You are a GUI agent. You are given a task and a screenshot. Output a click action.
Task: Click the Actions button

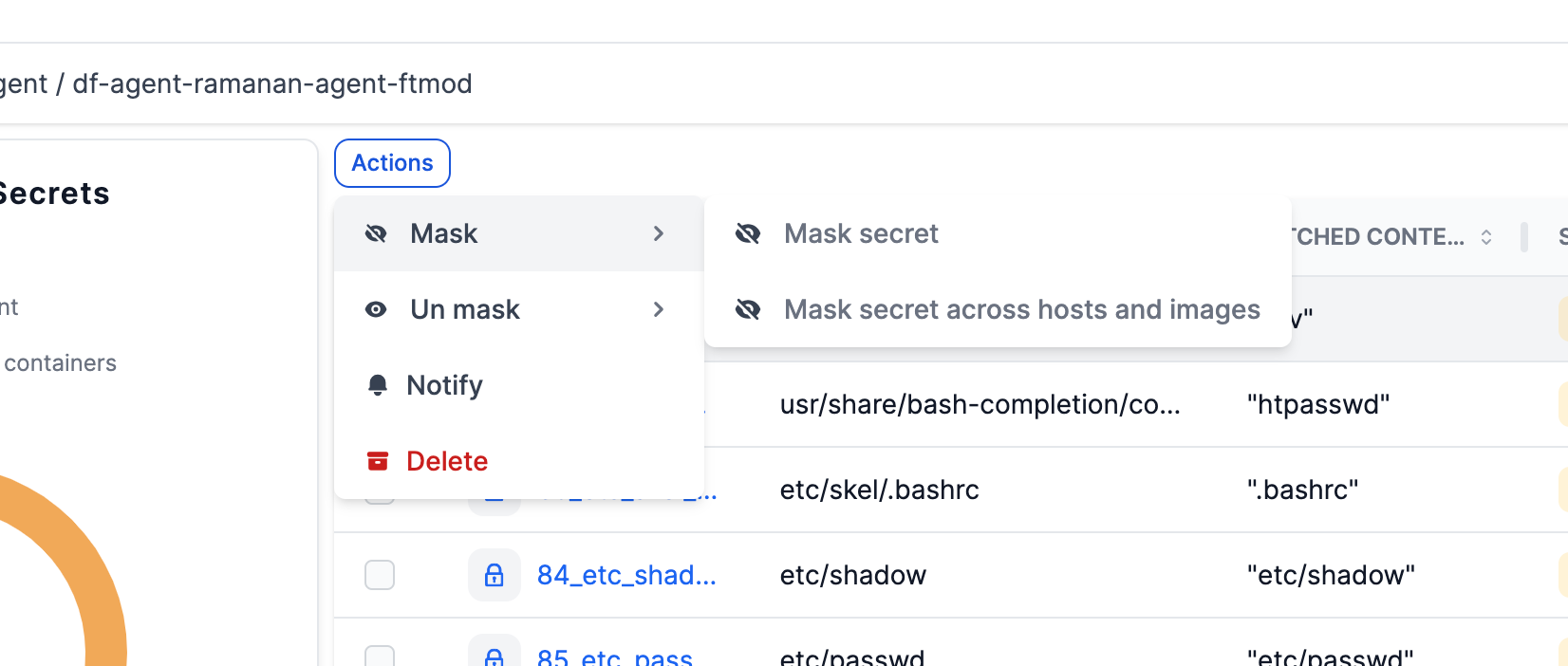392,162
